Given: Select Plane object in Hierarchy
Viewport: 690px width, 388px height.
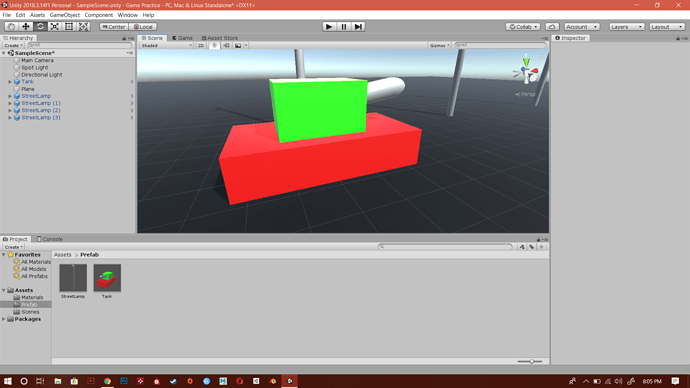Looking at the screenshot, I should tap(28, 89).
